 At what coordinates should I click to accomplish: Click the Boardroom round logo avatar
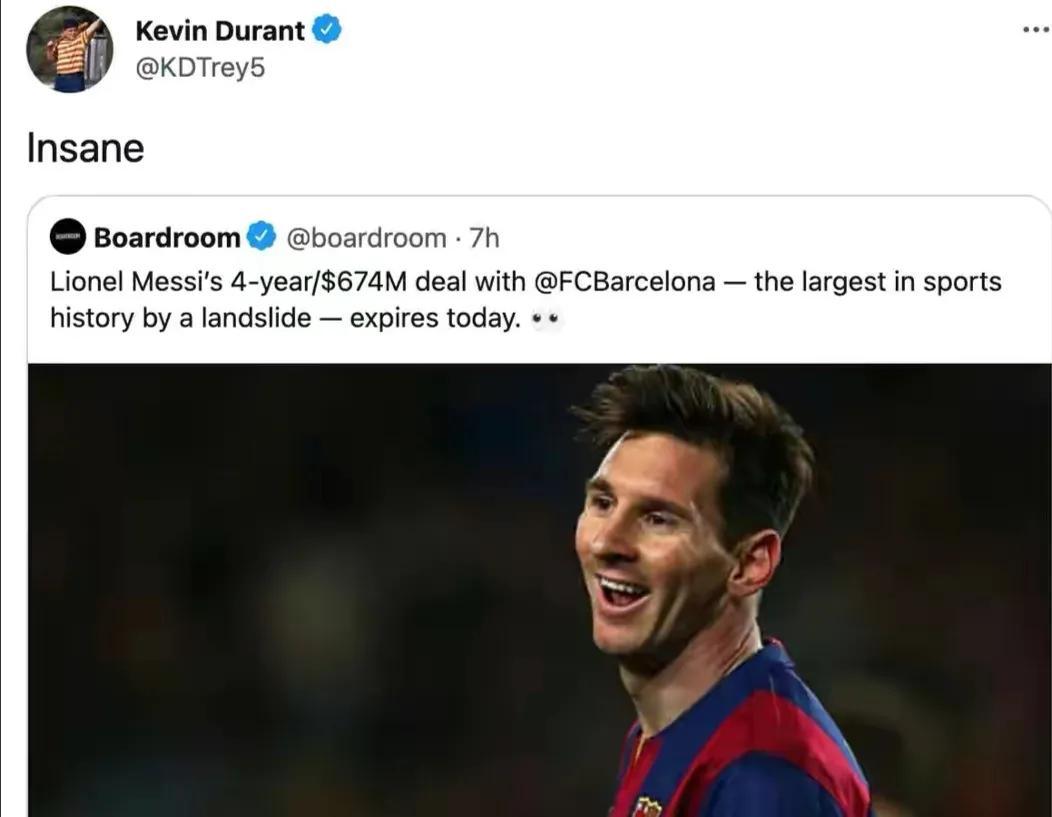pos(68,237)
